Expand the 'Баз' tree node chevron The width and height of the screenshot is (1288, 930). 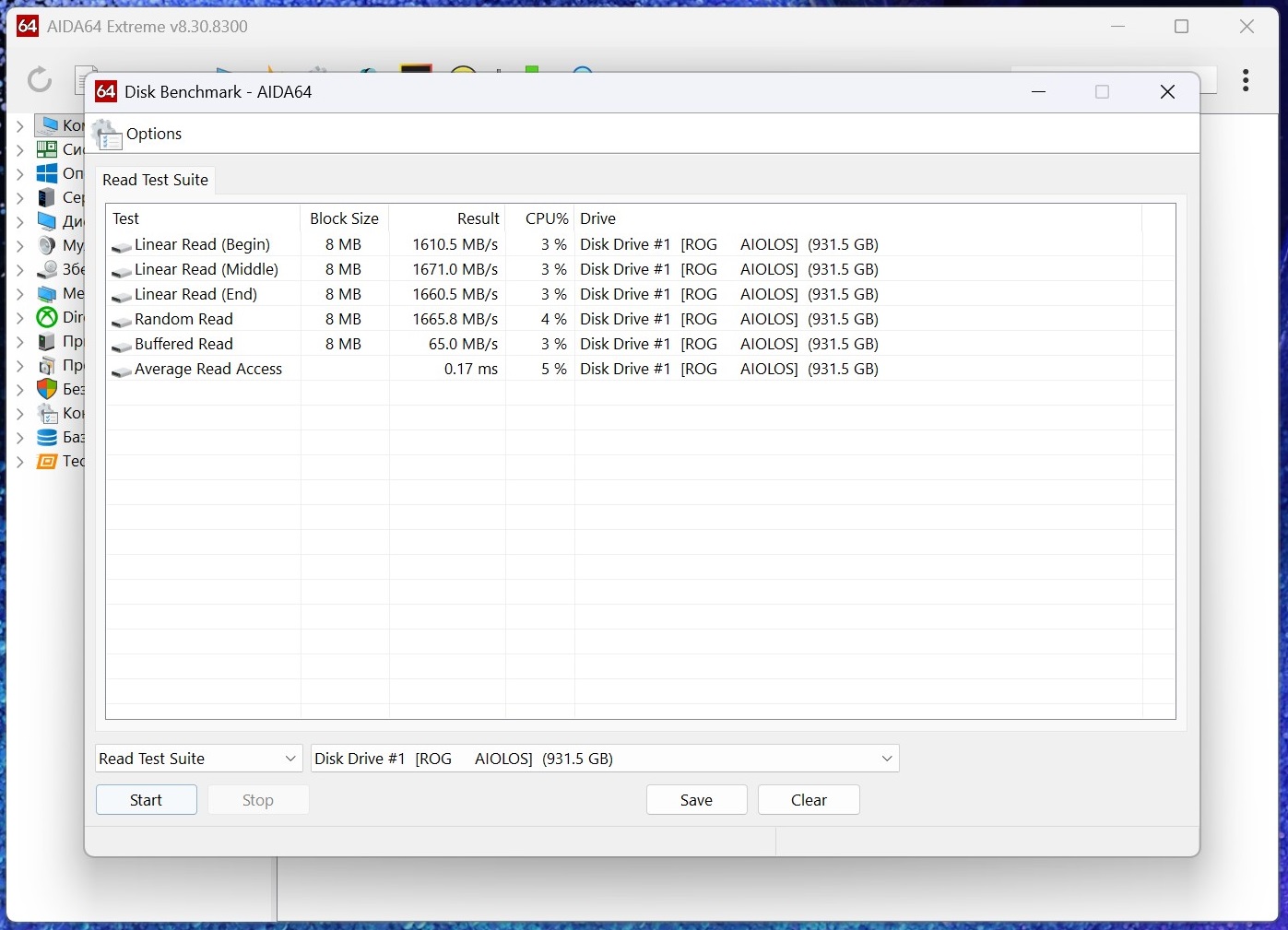click(x=20, y=437)
